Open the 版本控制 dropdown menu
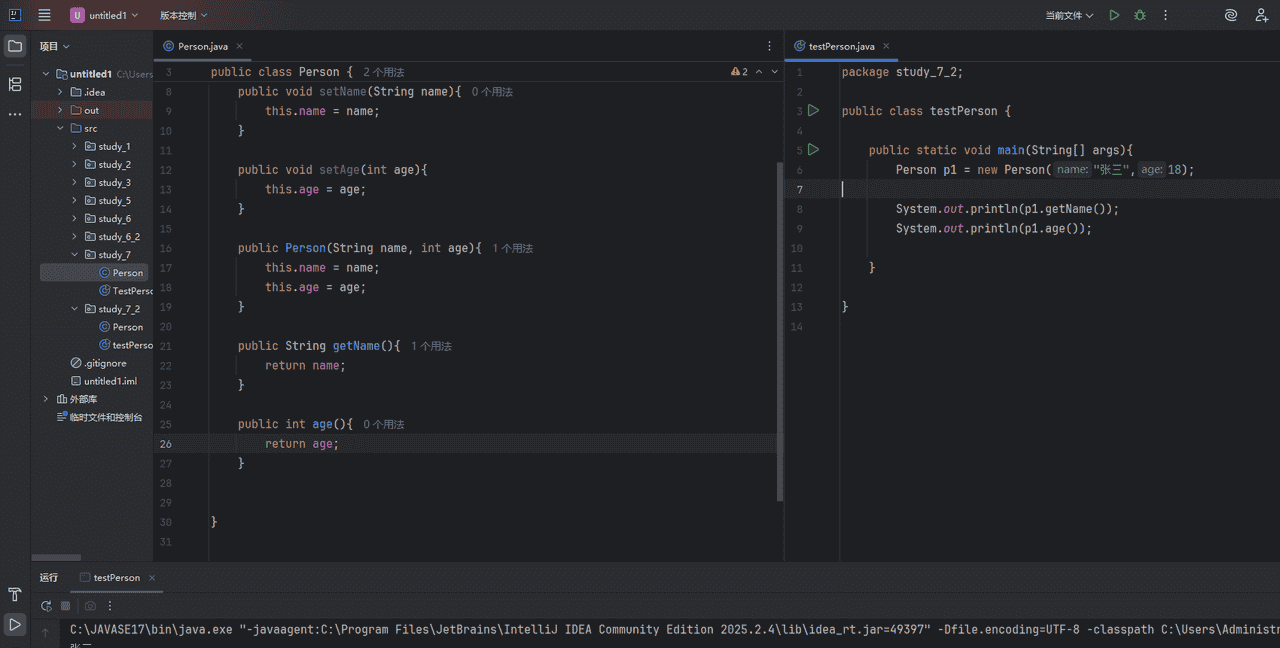This screenshot has width=1280, height=648. (x=184, y=15)
